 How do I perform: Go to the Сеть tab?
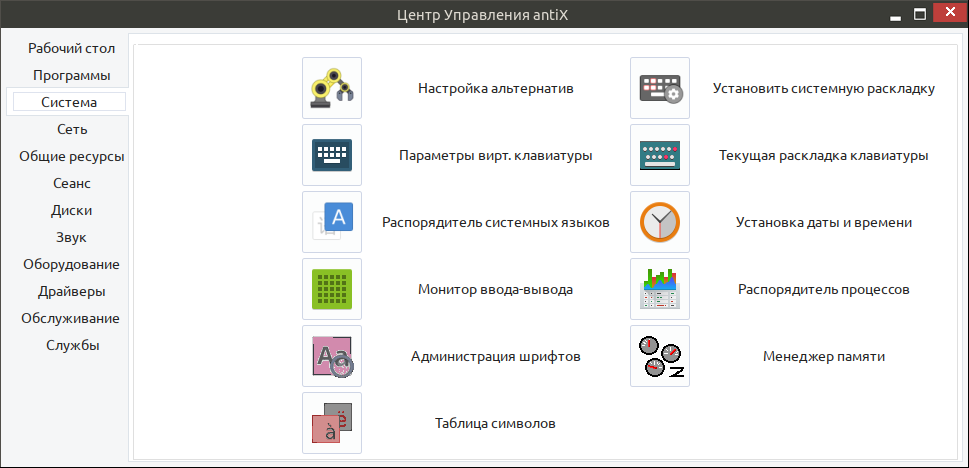(x=72, y=129)
